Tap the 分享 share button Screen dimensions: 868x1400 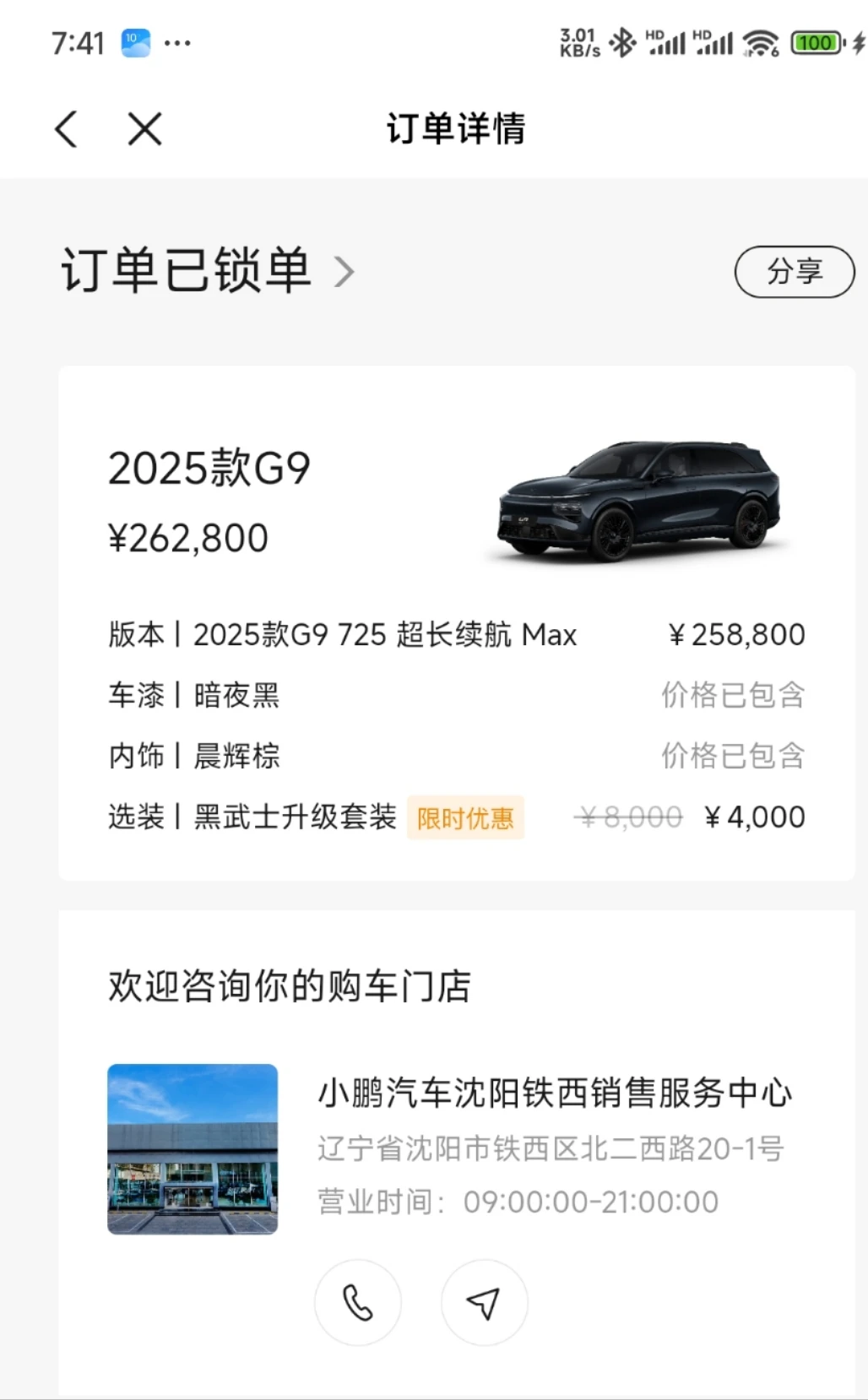[x=794, y=272]
